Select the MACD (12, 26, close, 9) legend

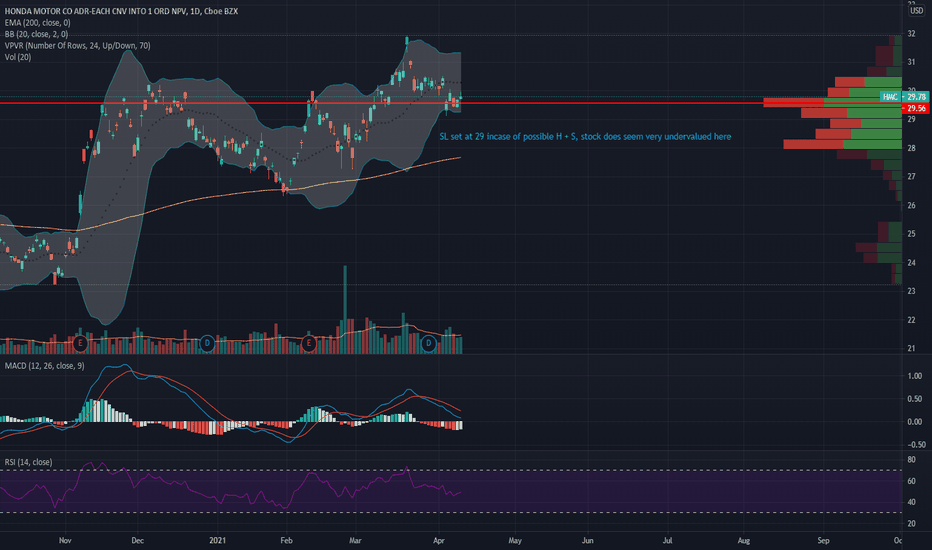coord(45,366)
